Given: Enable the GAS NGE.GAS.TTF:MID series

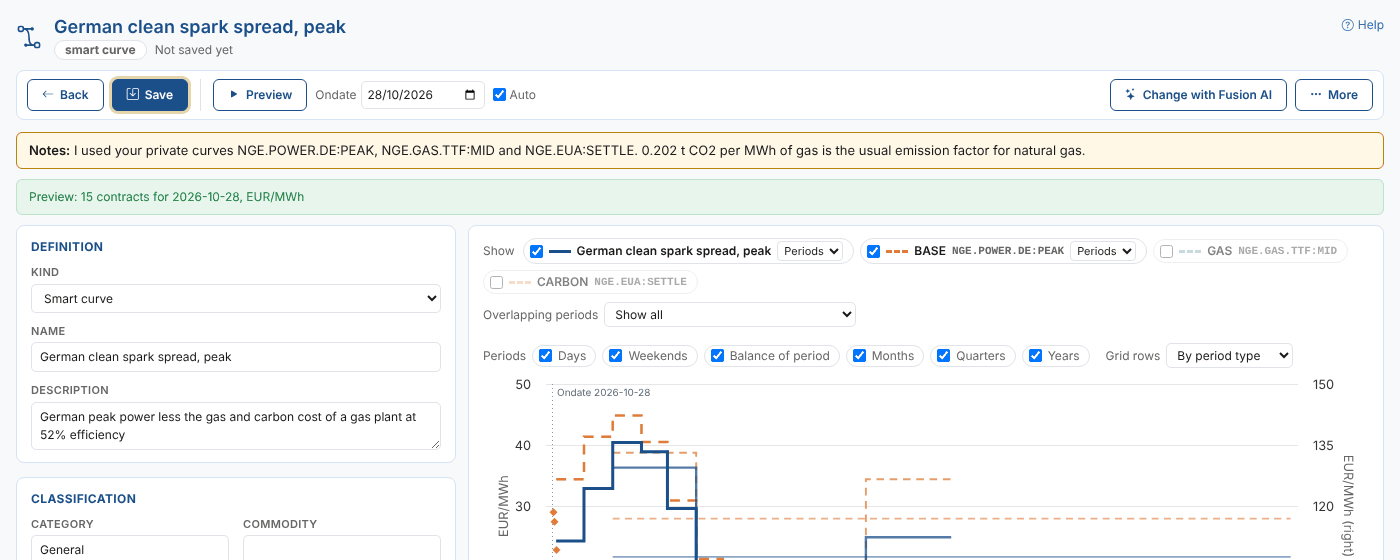Looking at the screenshot, I should coord(1166,251).
